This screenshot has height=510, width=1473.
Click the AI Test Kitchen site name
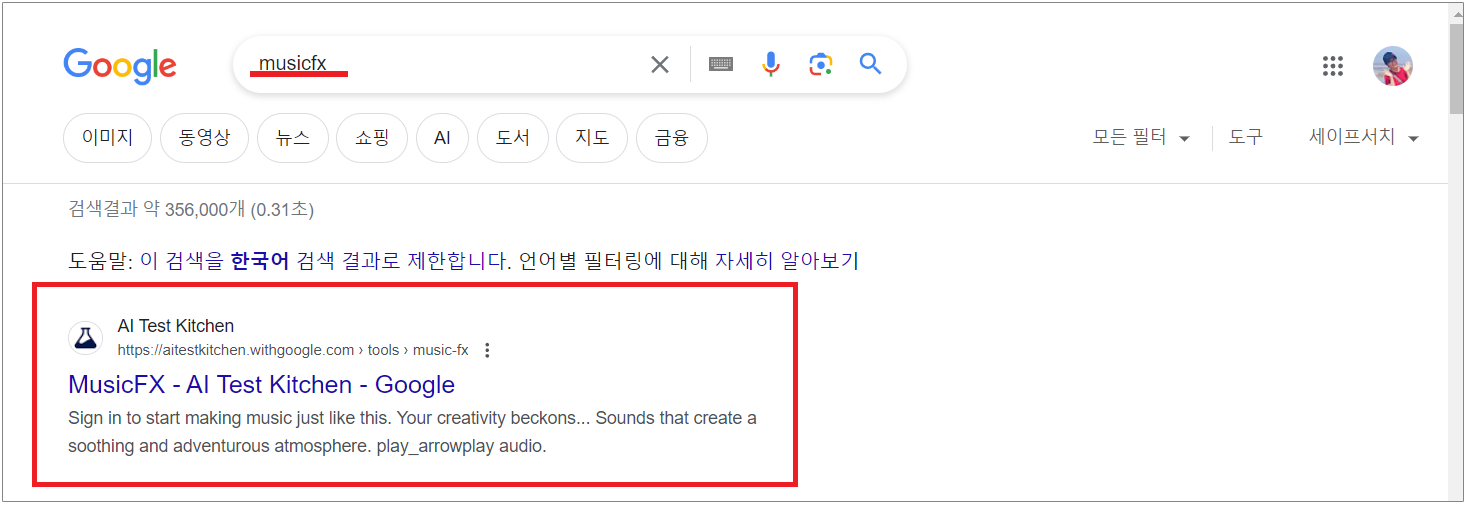tap(176, 326)
